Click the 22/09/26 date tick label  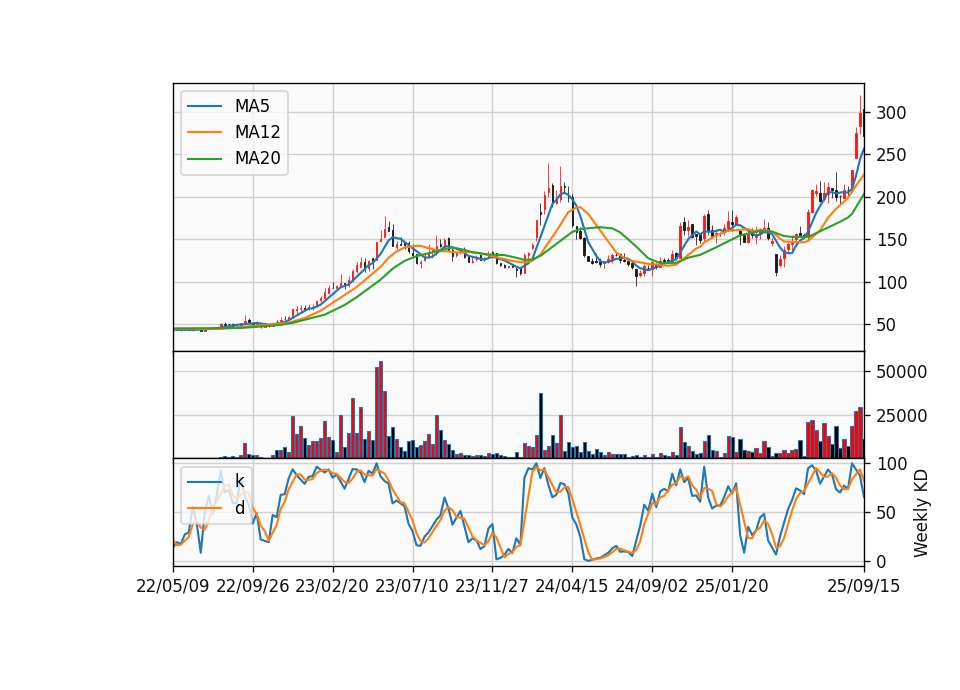pos(253,586)
